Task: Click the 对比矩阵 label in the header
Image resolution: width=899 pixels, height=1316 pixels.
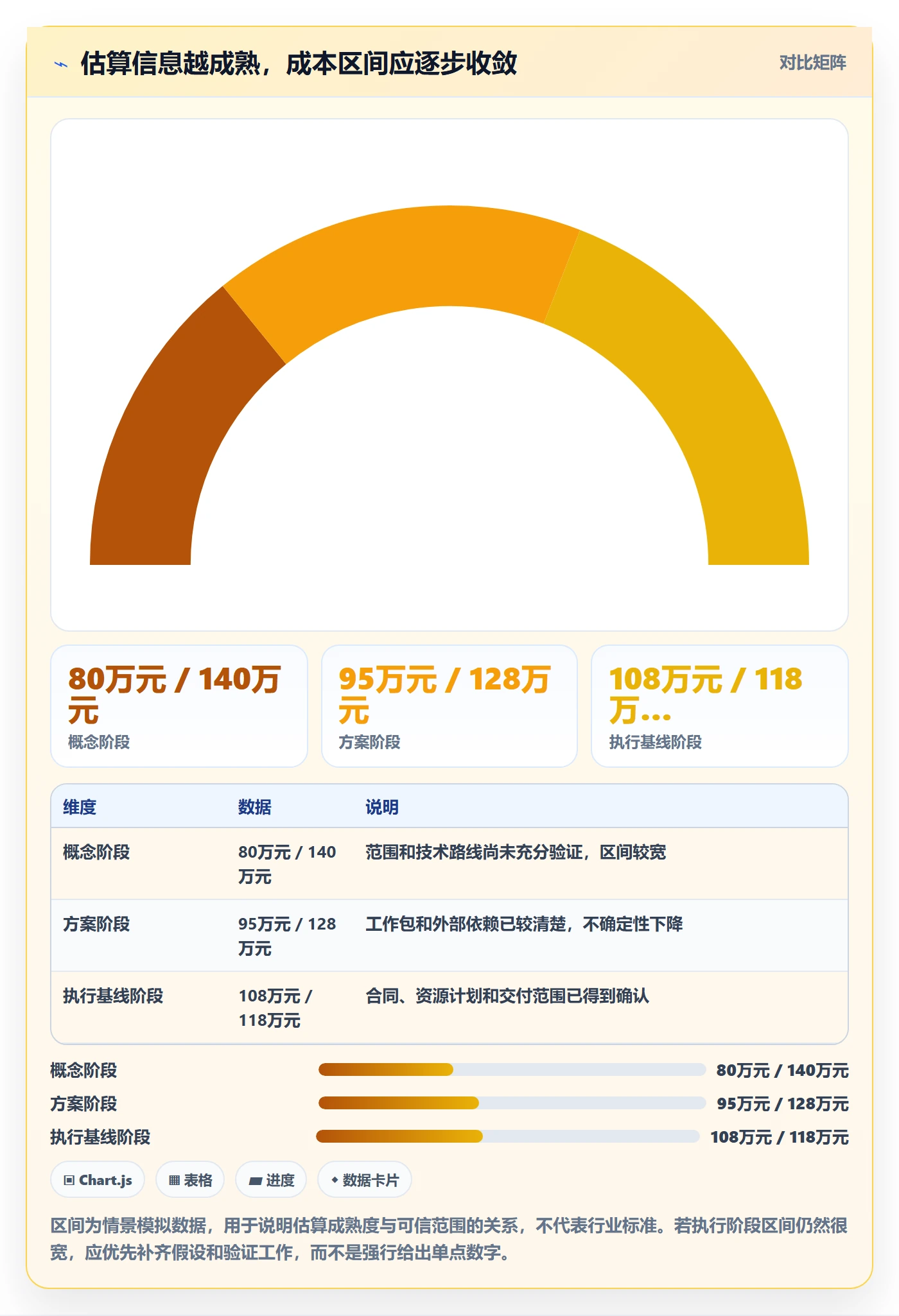Action: pos(812,63)
